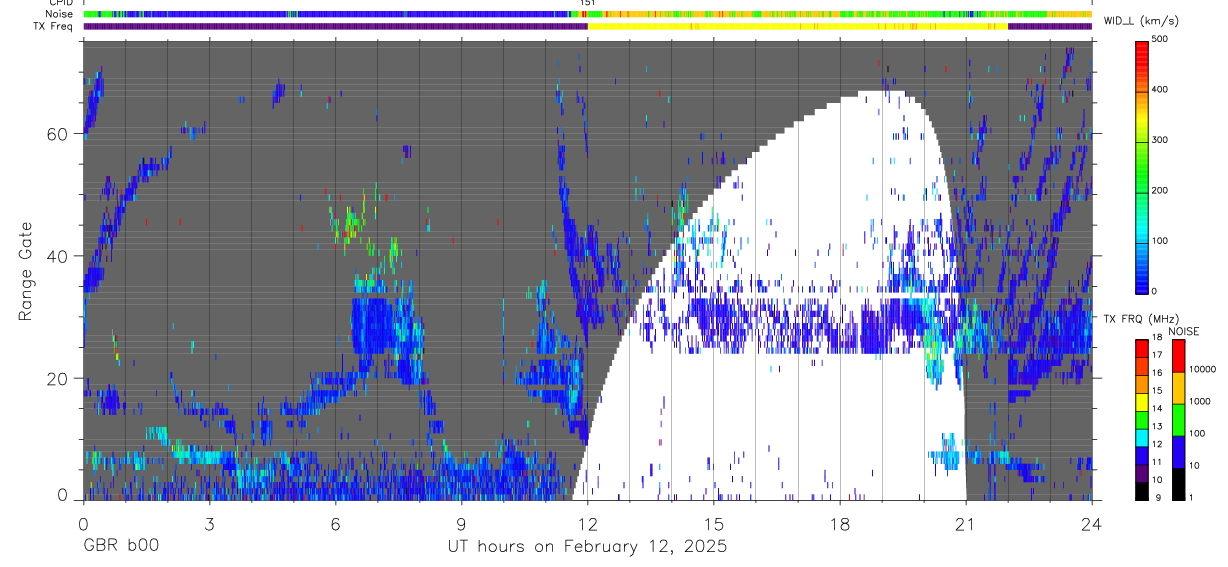This screenshot has width=1228, height=567.
Task: Pick the blue swatch in the NOISE legend
Action: tap(1178, 452)
